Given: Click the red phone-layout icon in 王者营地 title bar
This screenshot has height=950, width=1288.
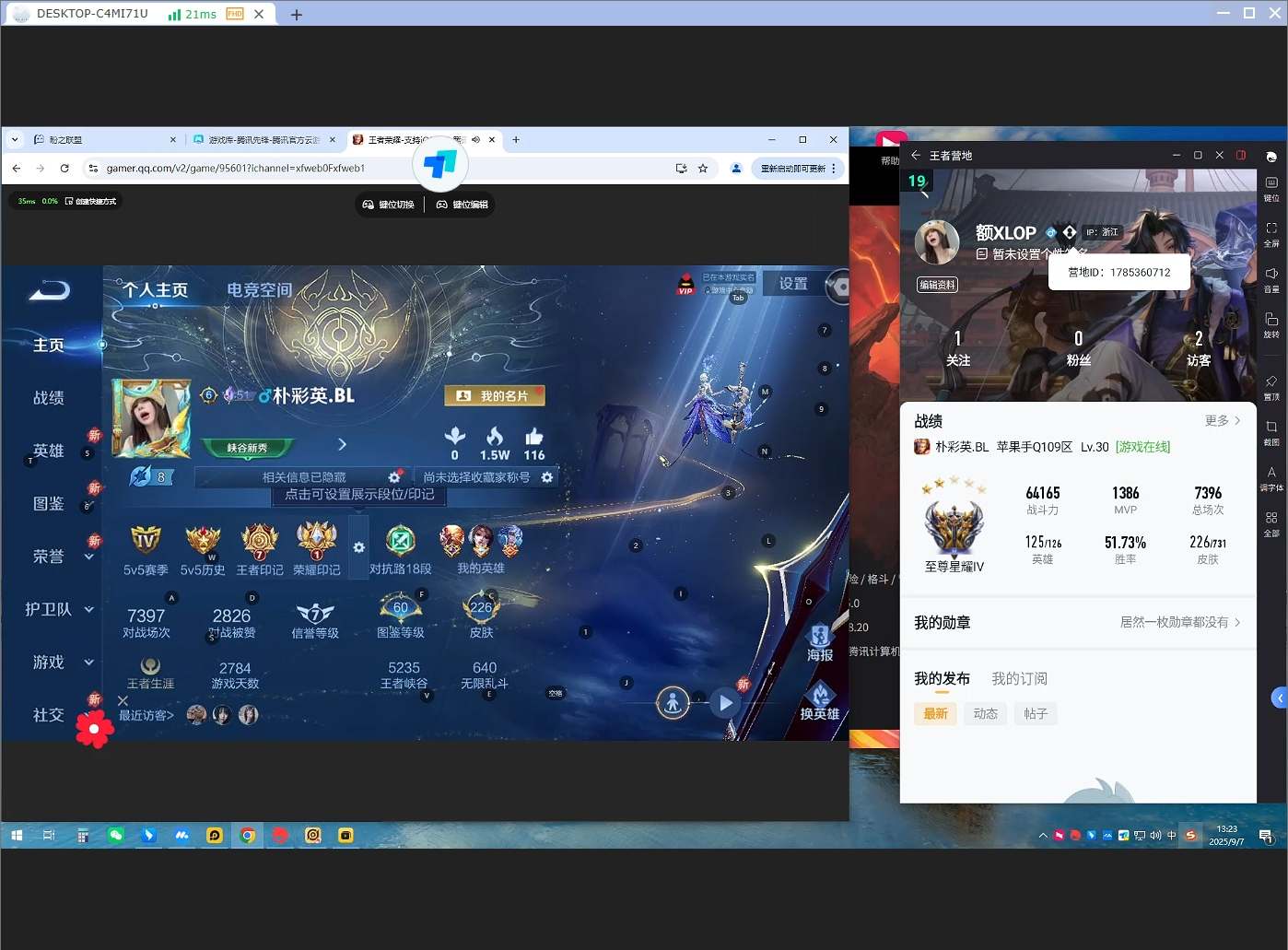Looking at the screenshot, I should (x=1241, y=155).
